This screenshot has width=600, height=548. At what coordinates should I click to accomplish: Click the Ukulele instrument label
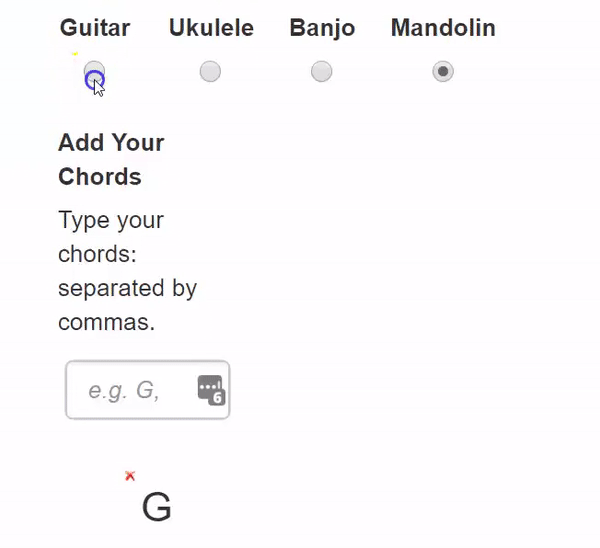coord(211,28)
